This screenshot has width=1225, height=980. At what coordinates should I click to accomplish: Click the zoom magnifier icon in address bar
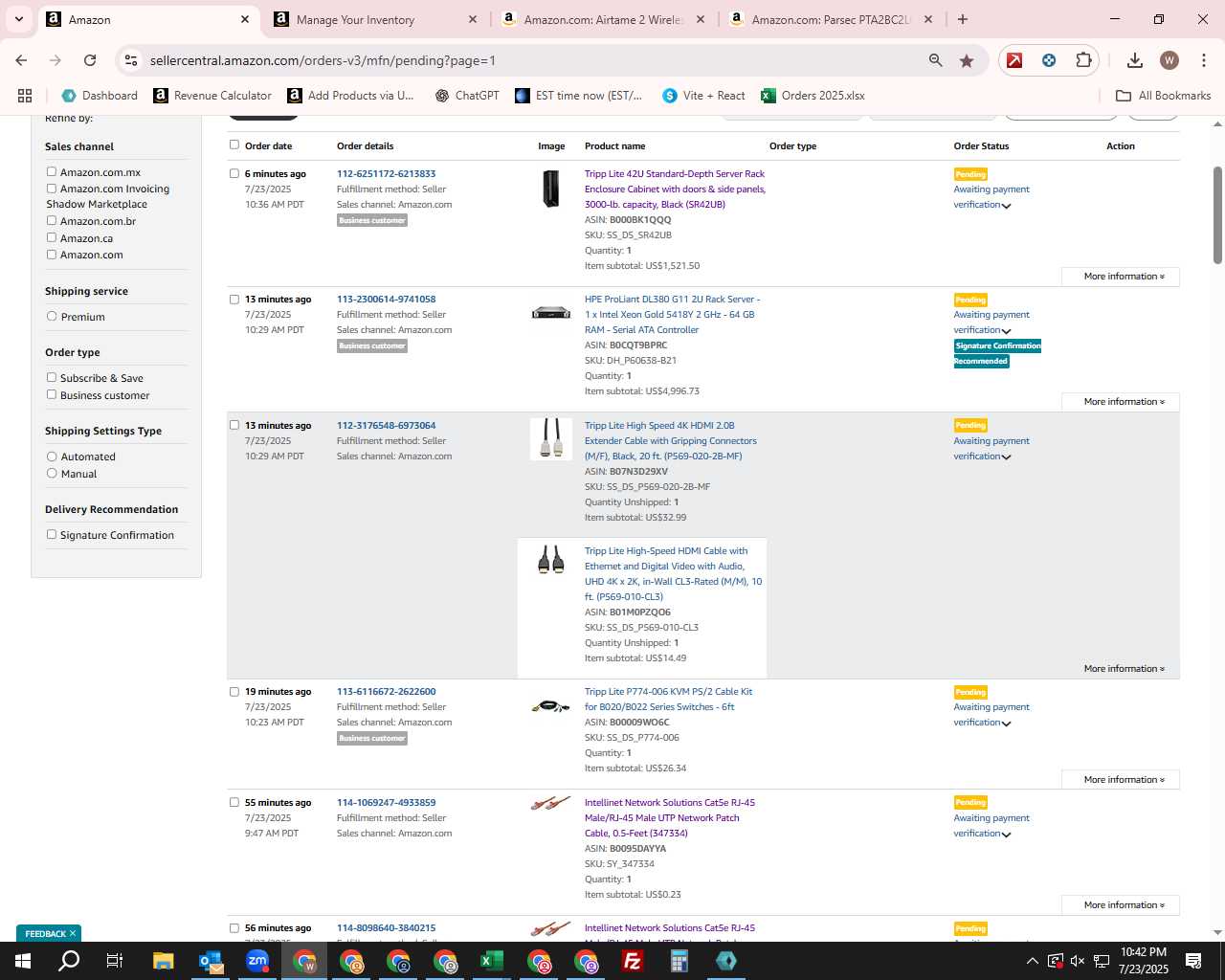(x=935, y=60)
